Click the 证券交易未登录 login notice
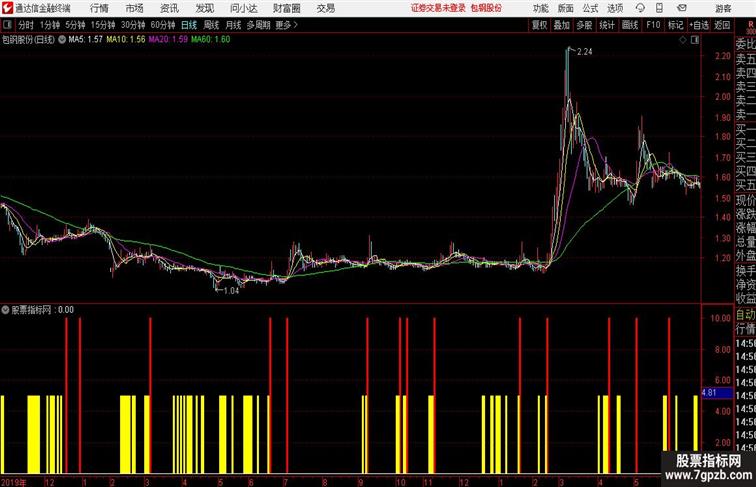 click(438, 8)
